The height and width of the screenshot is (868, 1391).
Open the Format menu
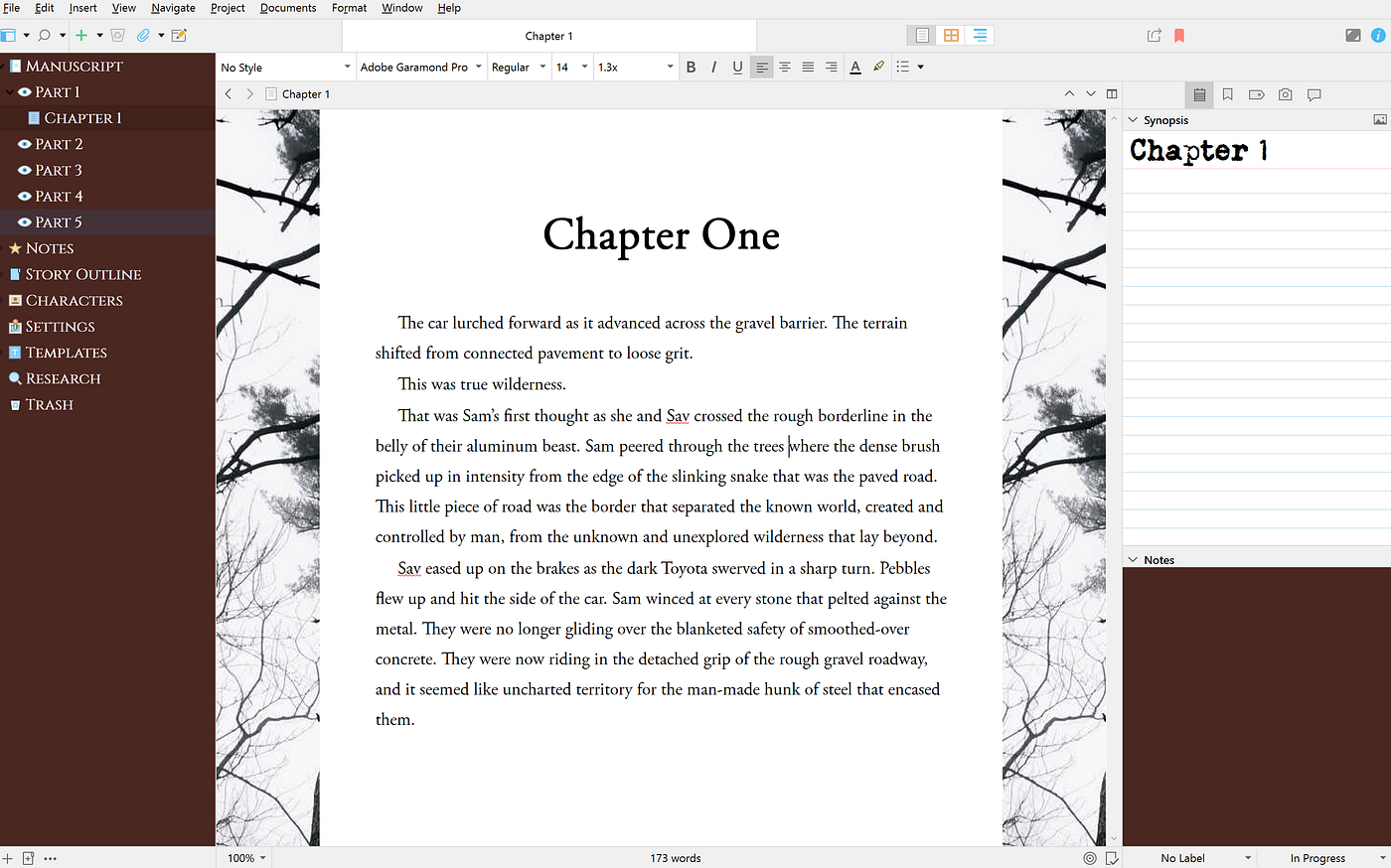tap(349, 8)
